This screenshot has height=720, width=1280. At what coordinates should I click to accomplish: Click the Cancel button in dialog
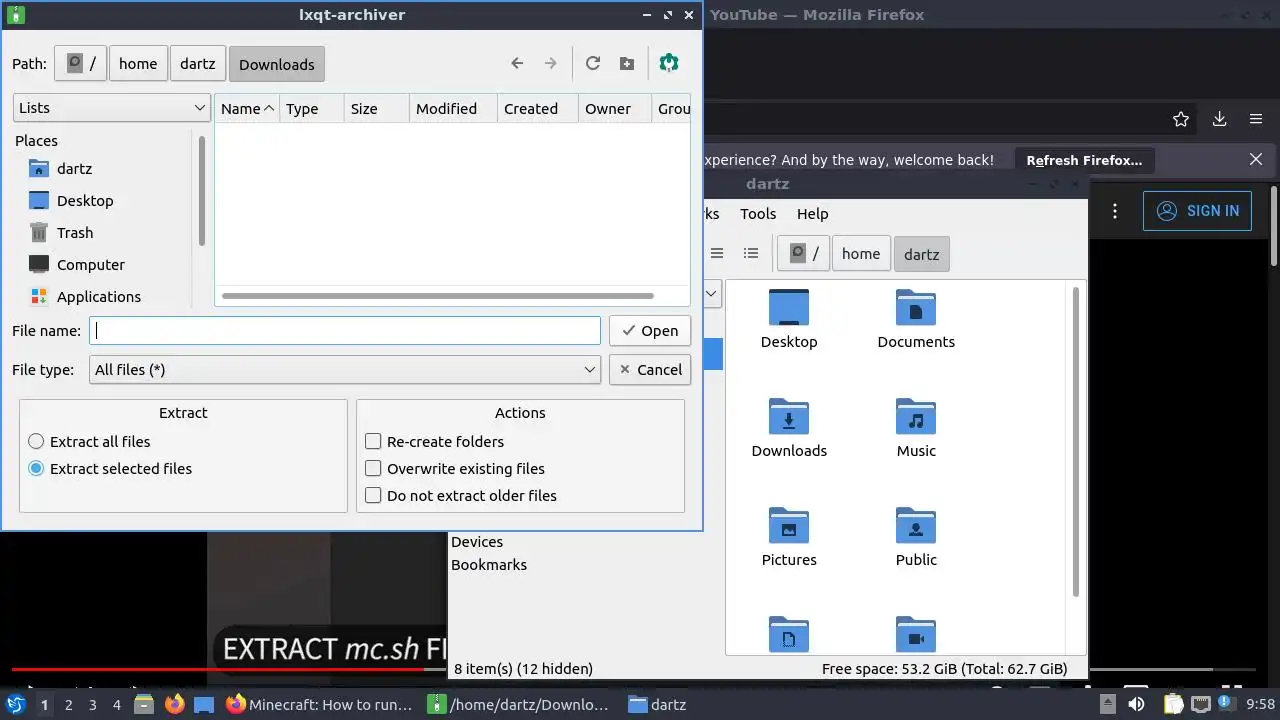(649, 369)
